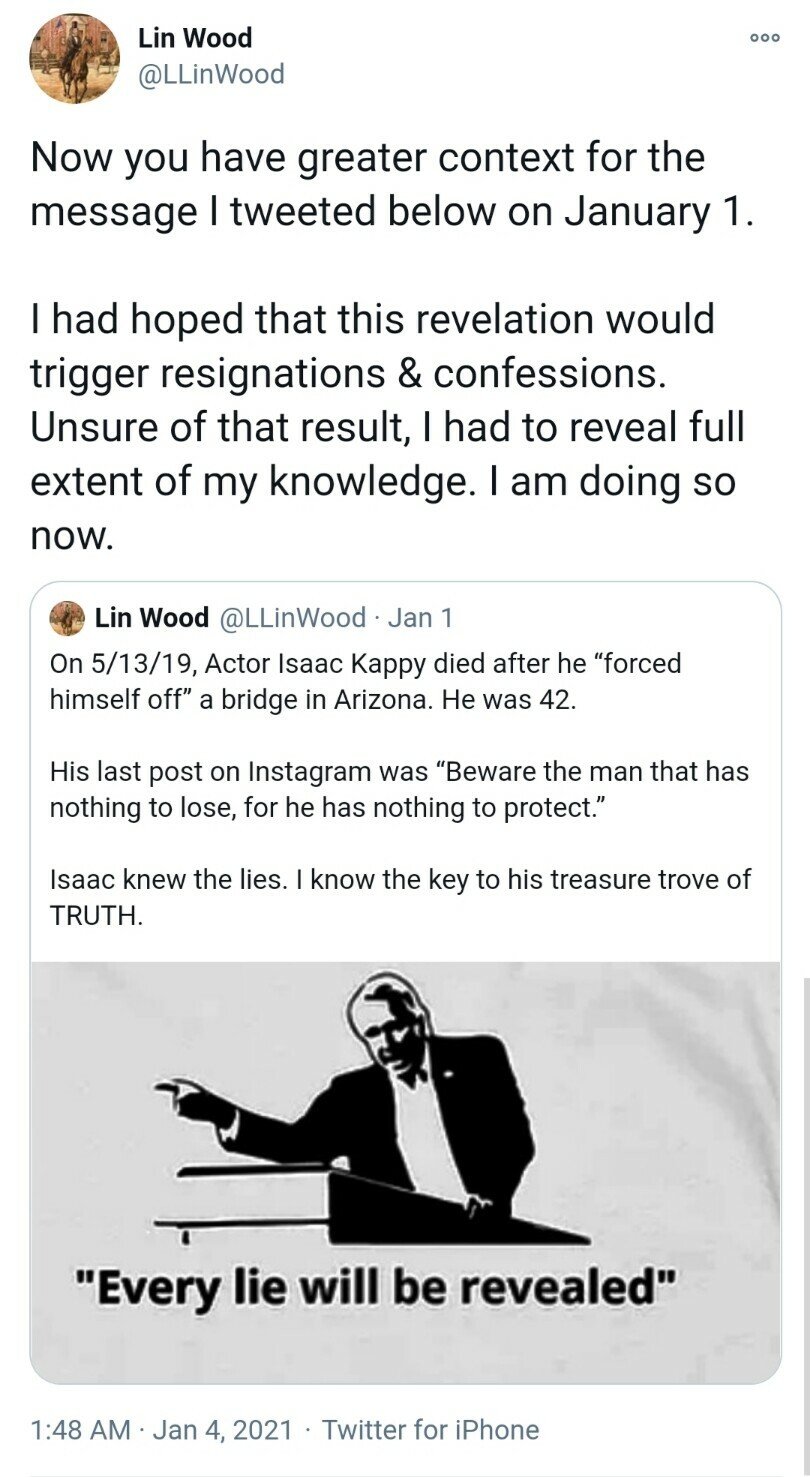Click @LLinWood handle in the quoted tweet
This screenshot has height=1477, width=810.
[x=292, y=618]
